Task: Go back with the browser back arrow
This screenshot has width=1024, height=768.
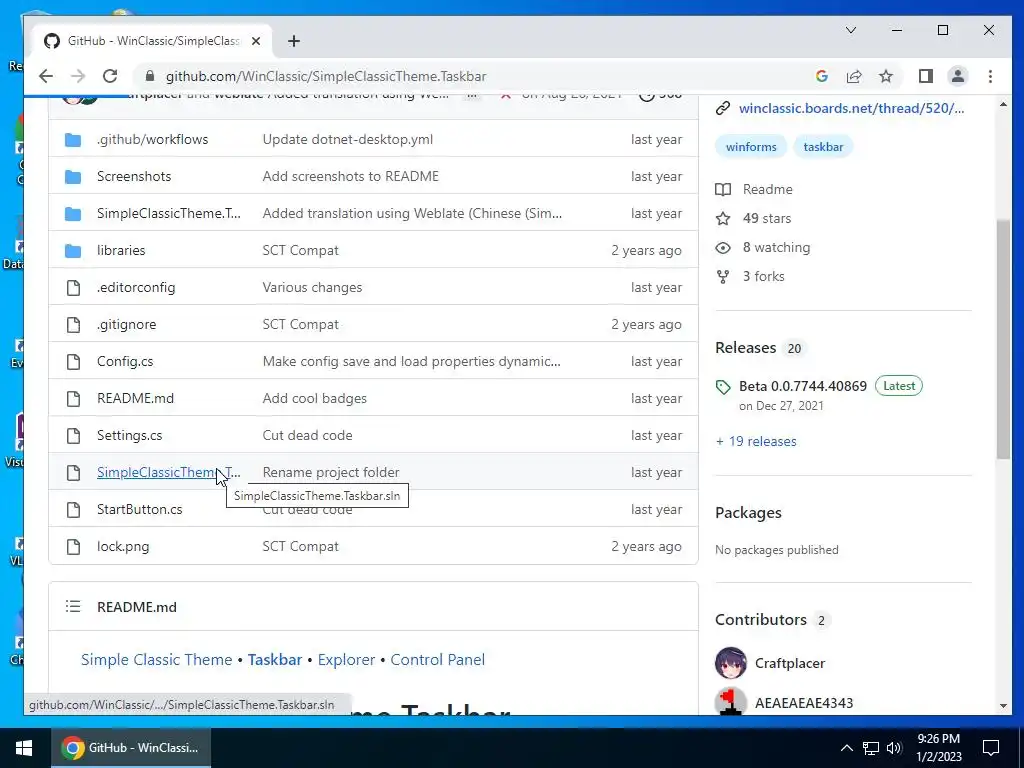Action: point(46,76)
